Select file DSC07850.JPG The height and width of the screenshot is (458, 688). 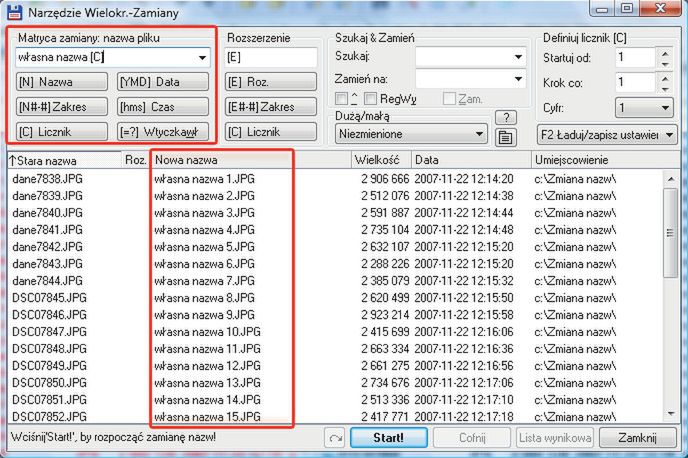tap(50, 383)
